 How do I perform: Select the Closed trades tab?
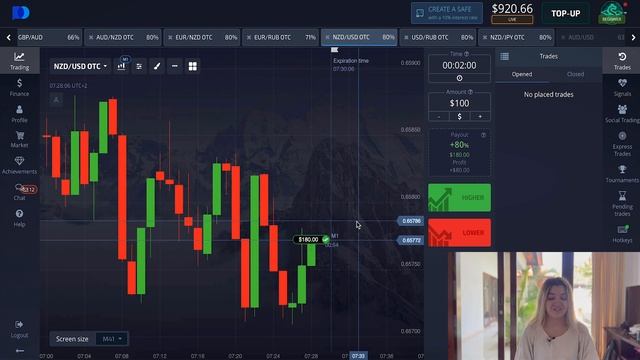[575, 74]
